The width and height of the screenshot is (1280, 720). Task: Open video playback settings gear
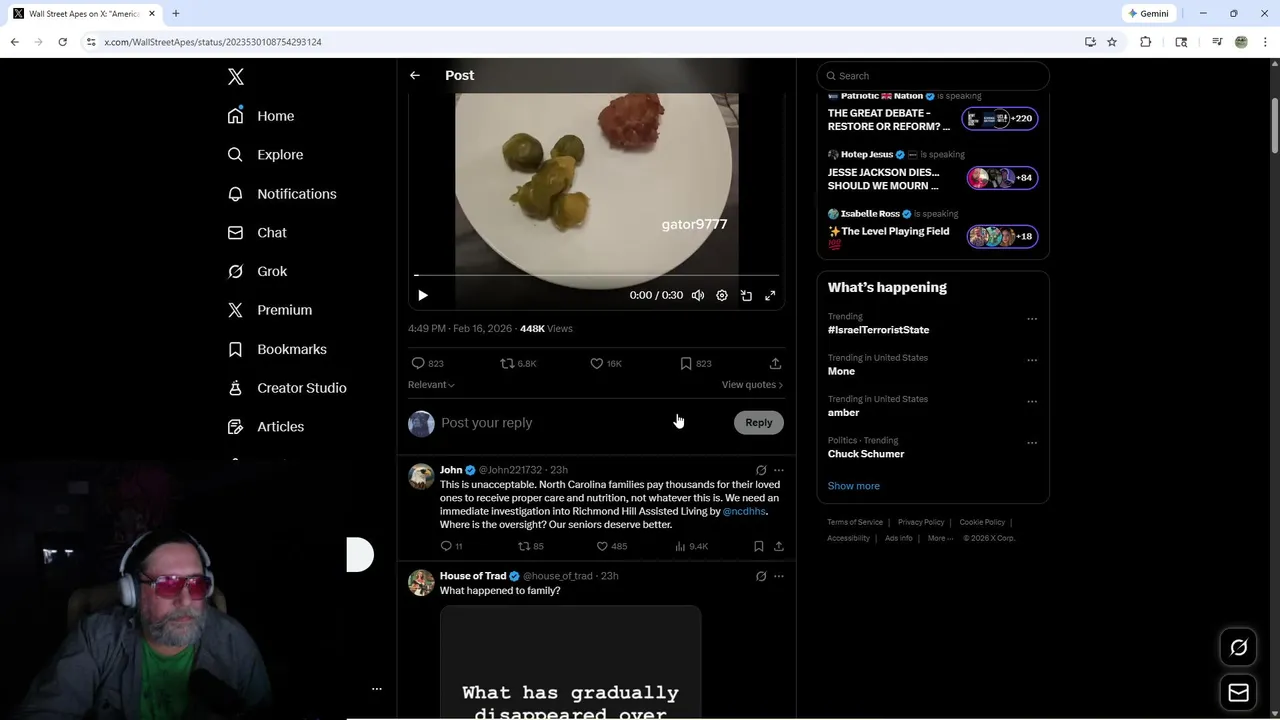coord(722,296)
